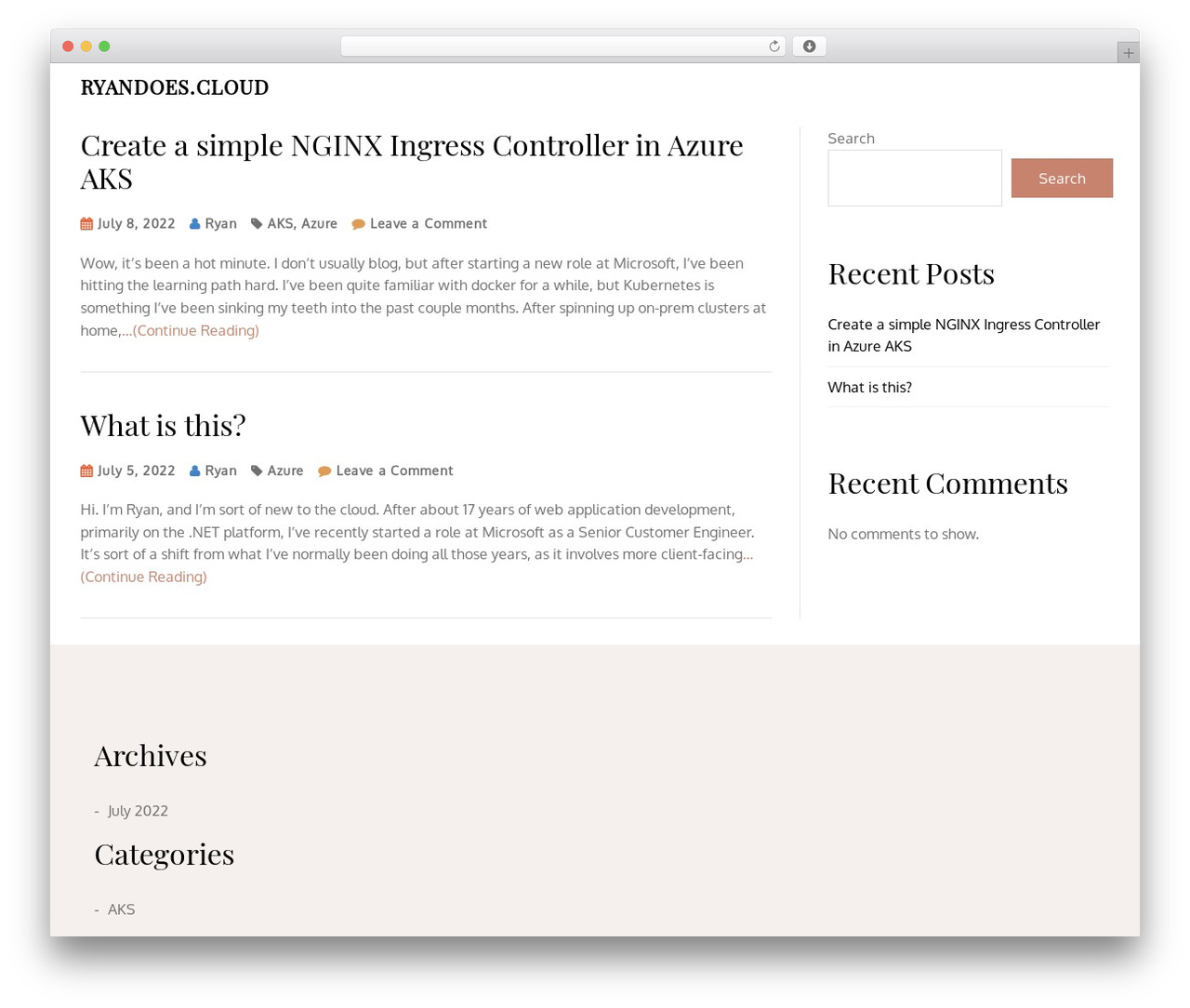
Task: Click Leave a Comment on the NGINX post
Action: coord(429,223)
